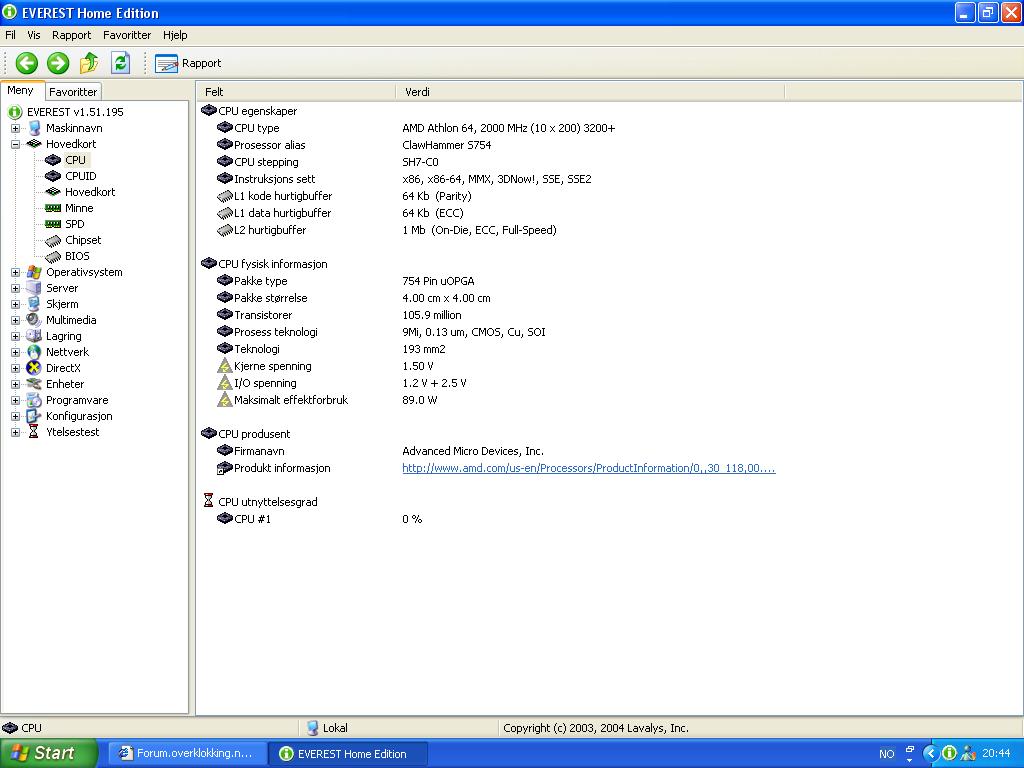This screenshot has width=1024, height=768.
Task: Open the Hjelp menu
Action: [175, 35]
